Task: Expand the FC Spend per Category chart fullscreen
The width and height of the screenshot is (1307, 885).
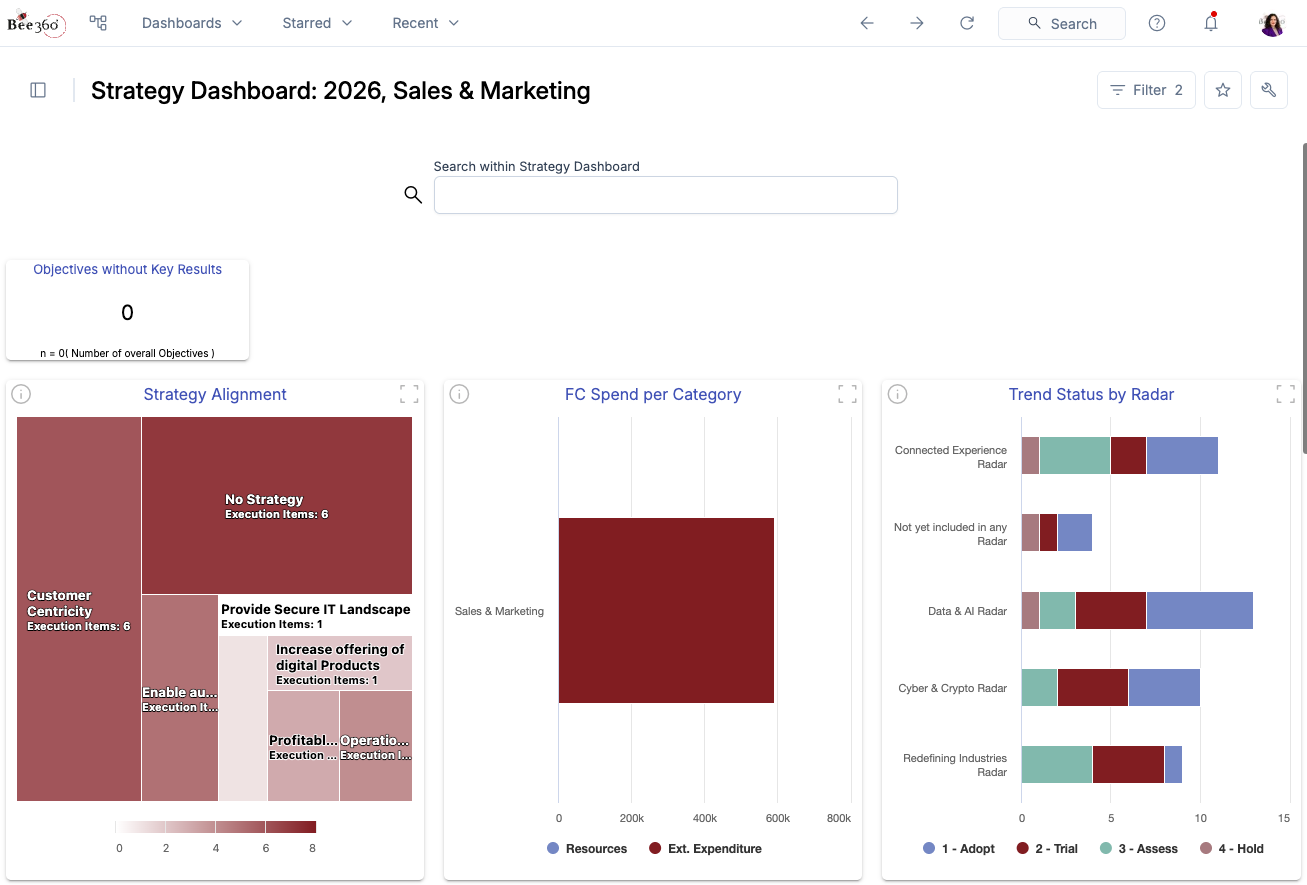Action: [x=847, y=394]
